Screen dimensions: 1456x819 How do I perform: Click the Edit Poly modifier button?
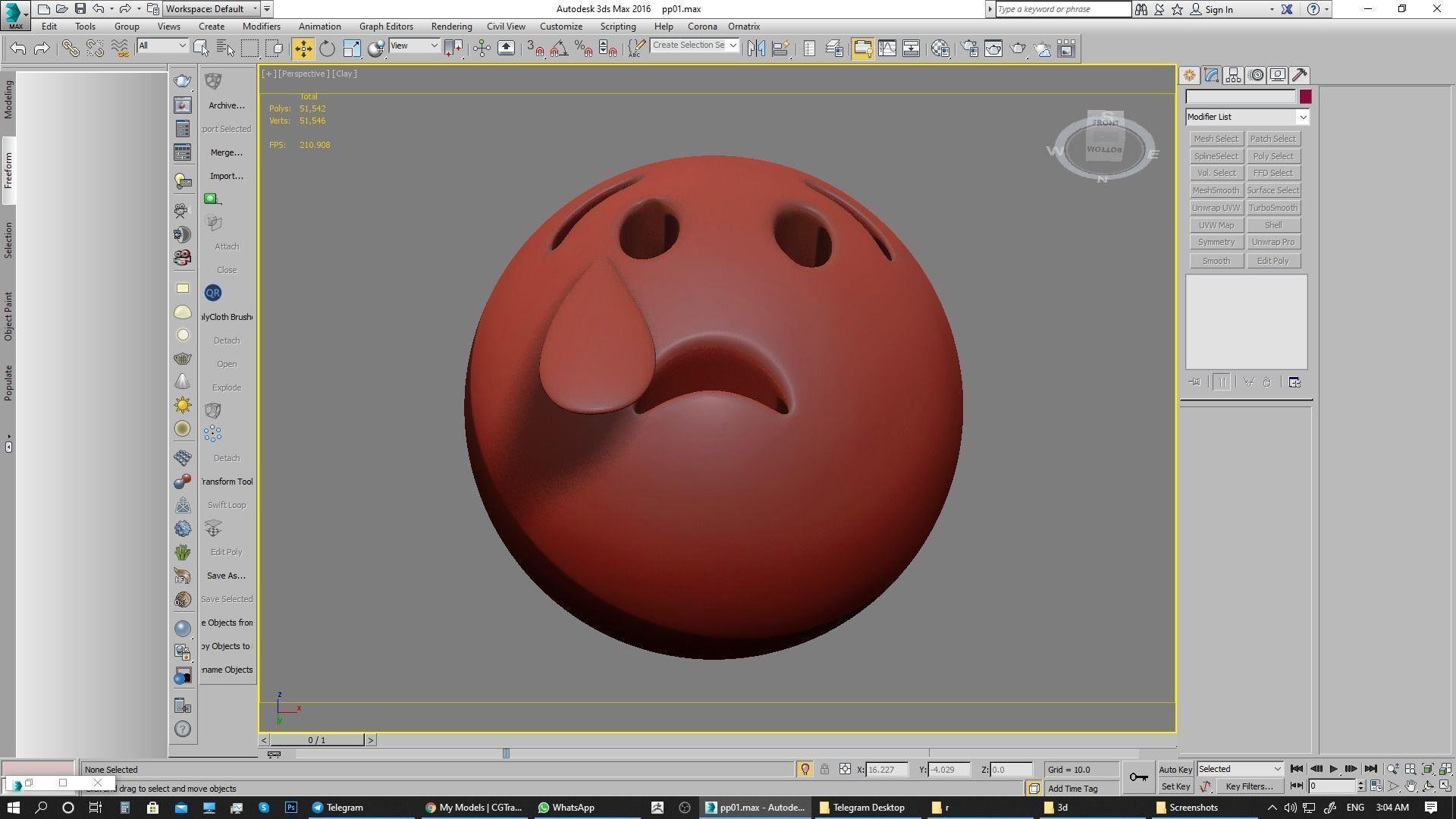[x=1273, y=261]
